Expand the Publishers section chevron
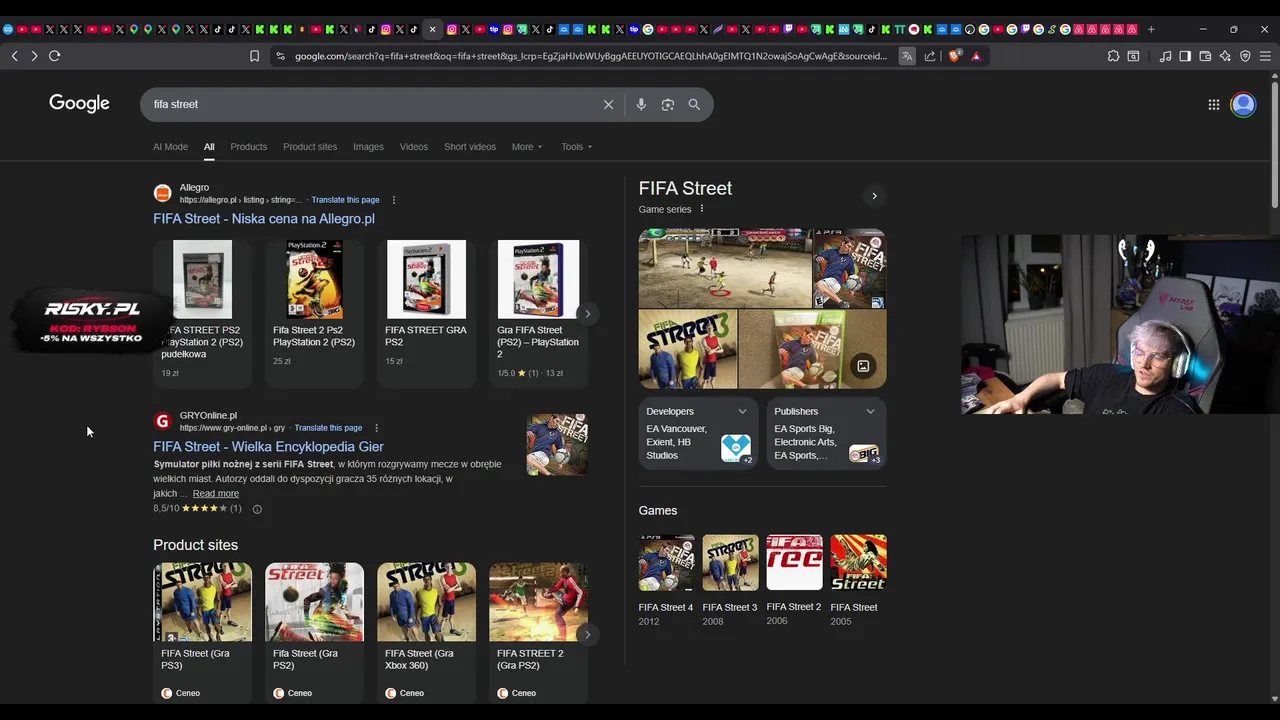 click(x=870, y=411)
